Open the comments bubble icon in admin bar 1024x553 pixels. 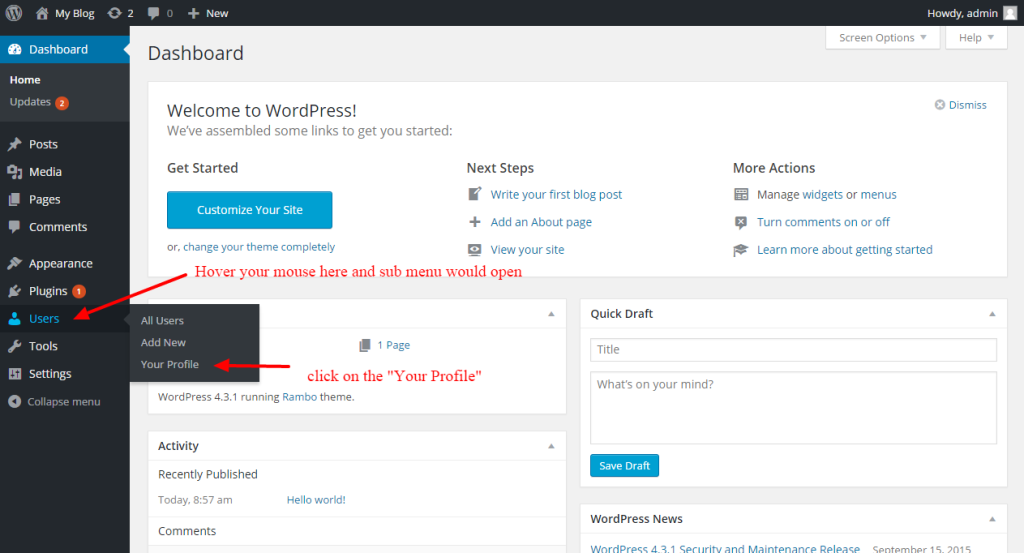pos(153,13)
